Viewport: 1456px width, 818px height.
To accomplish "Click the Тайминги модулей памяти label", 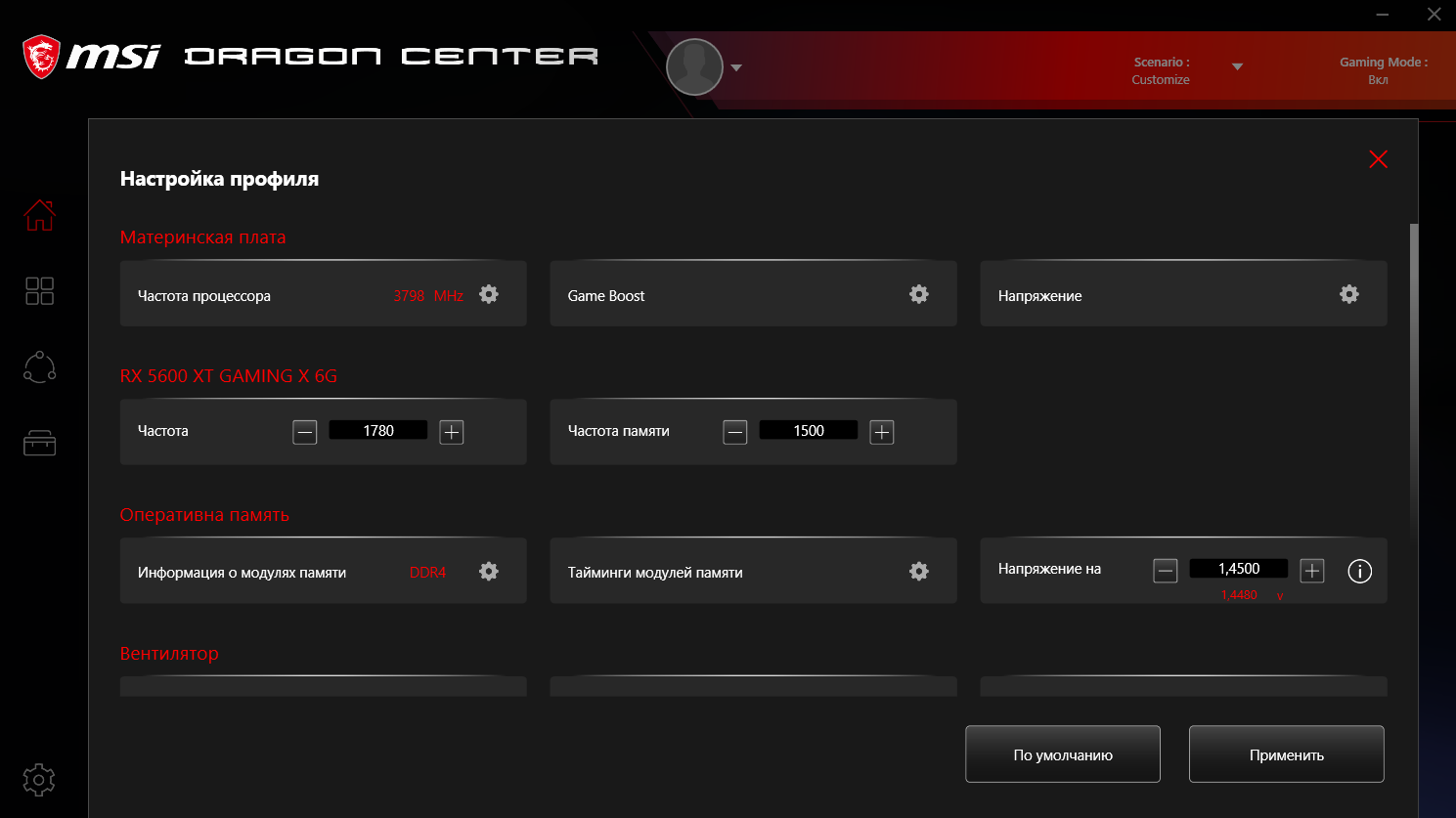I will point(655,573).
